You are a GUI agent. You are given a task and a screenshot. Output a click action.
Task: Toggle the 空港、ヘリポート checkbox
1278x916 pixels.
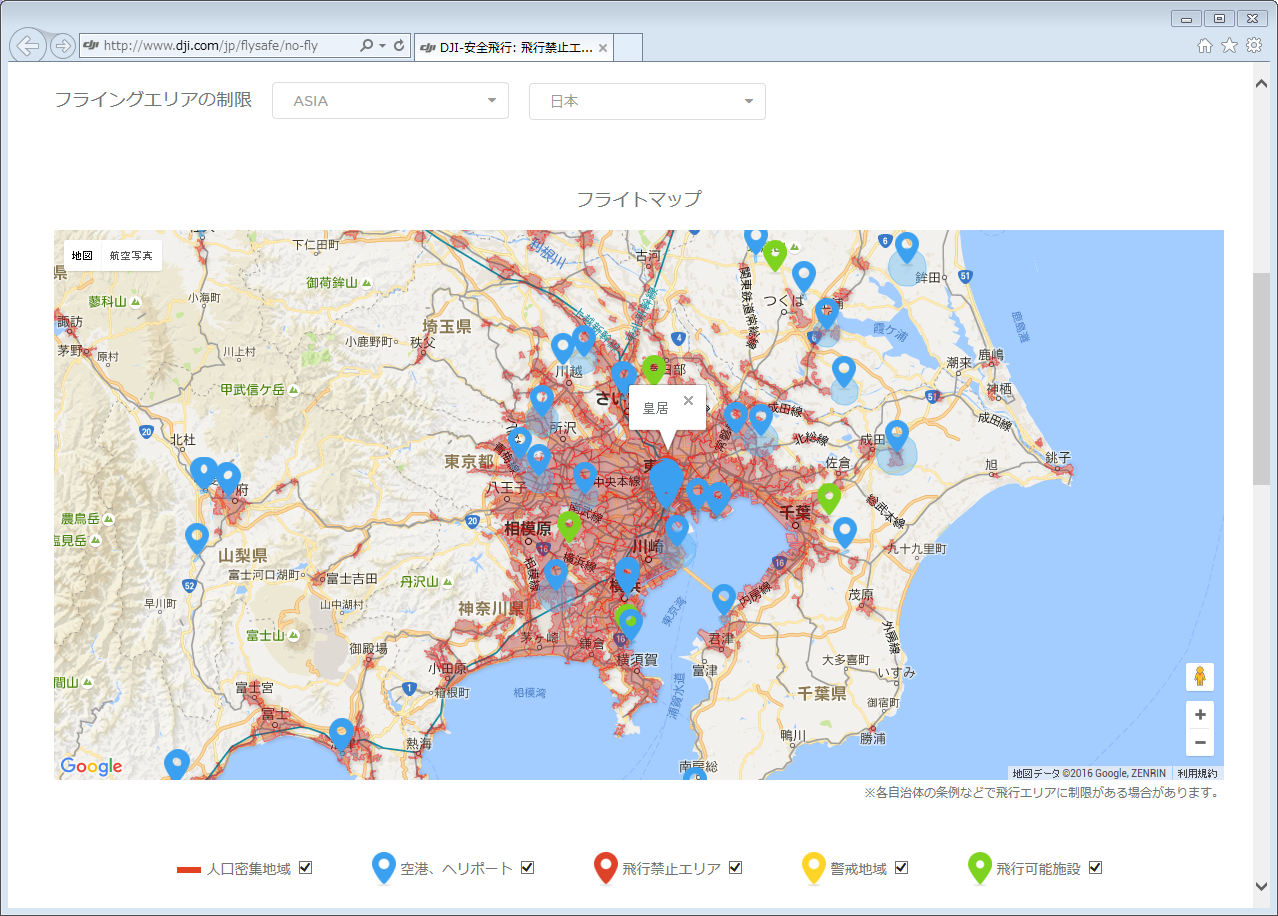click(x=527, y=868)
